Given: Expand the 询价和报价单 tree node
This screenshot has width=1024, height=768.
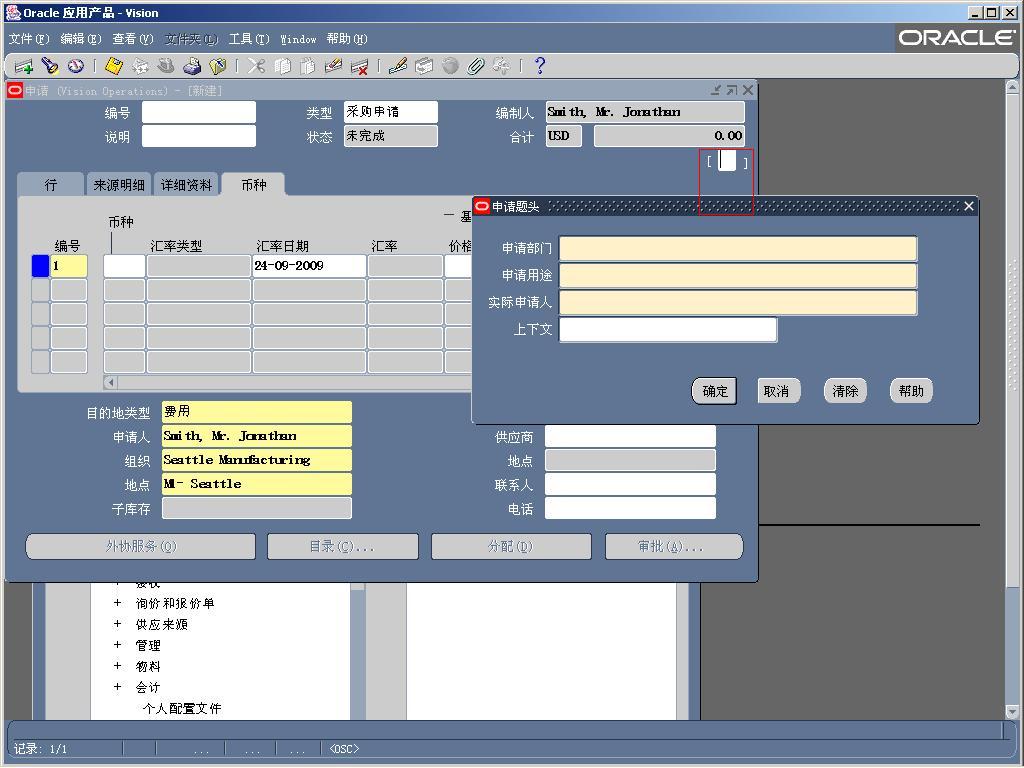Looking at the screenshot, I should [x=118, y=603].
